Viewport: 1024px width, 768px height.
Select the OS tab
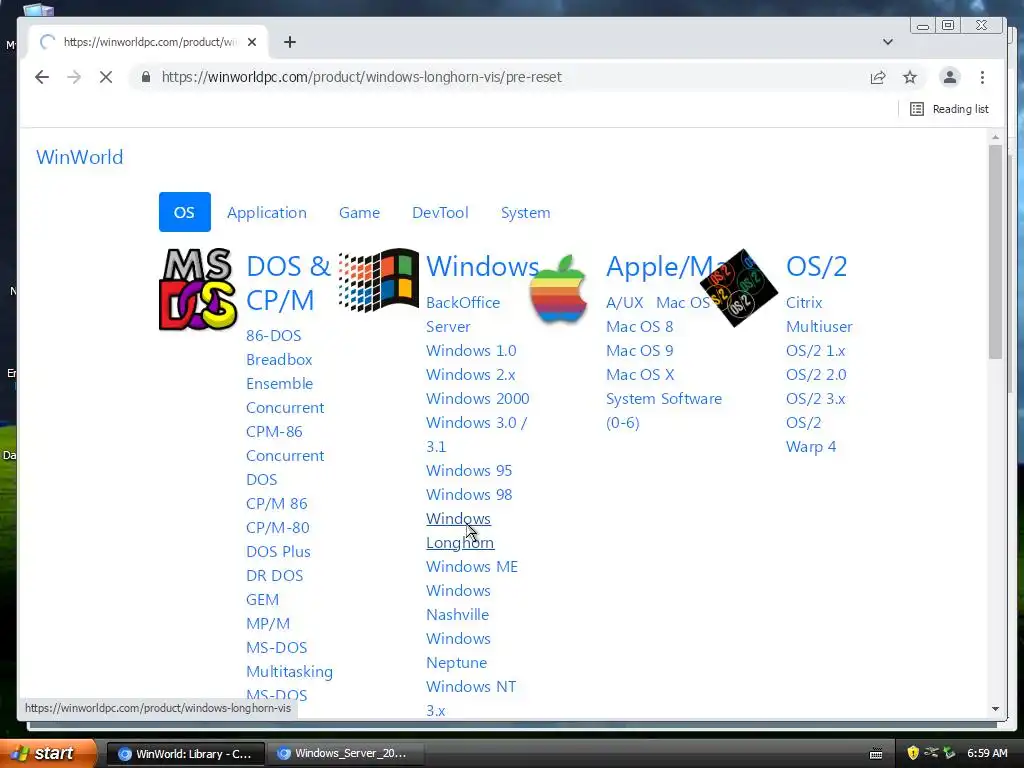pyautogui.click(x=185, y=212)
